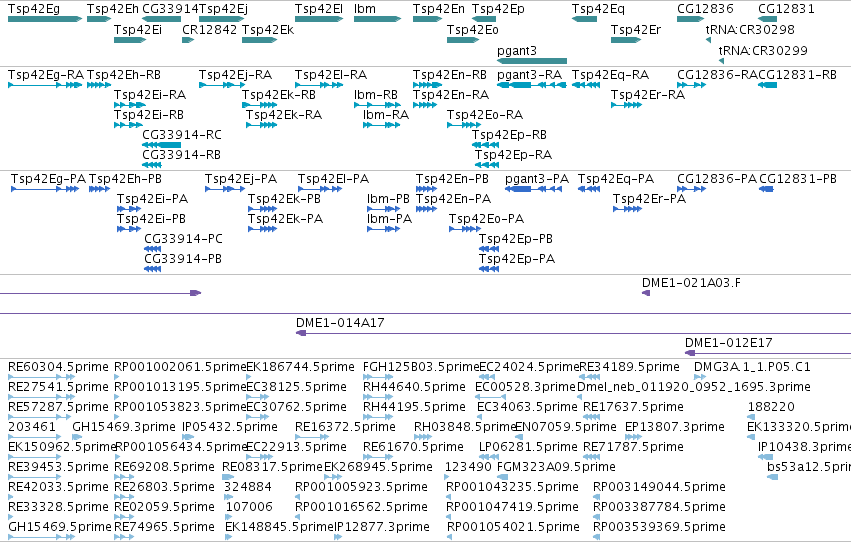The height and width of the screenshot is (542, 851).
Task: Select EST GH15469.3prime
Action: tap(124, 427)
